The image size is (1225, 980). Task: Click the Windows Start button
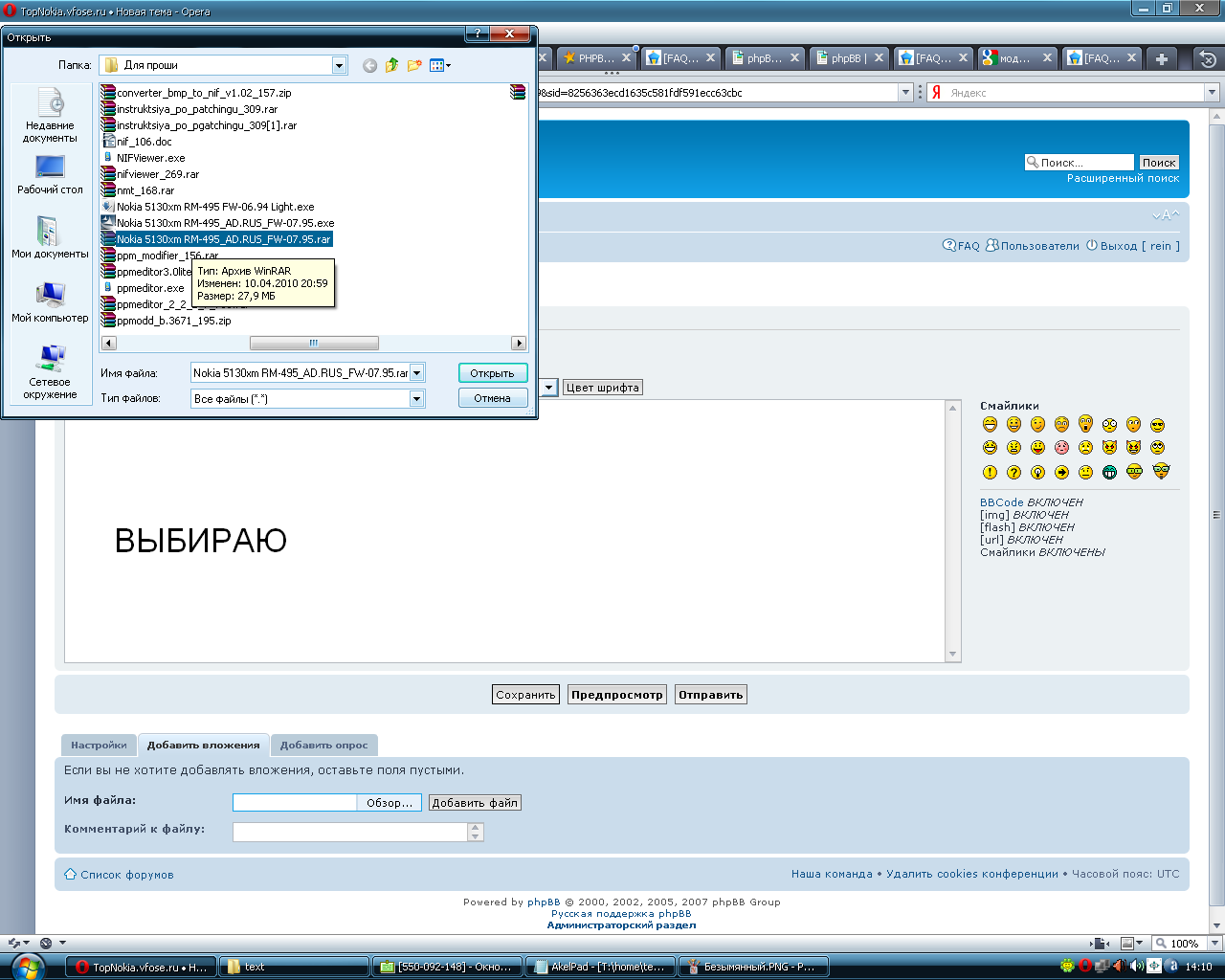(x=27, y=966)
